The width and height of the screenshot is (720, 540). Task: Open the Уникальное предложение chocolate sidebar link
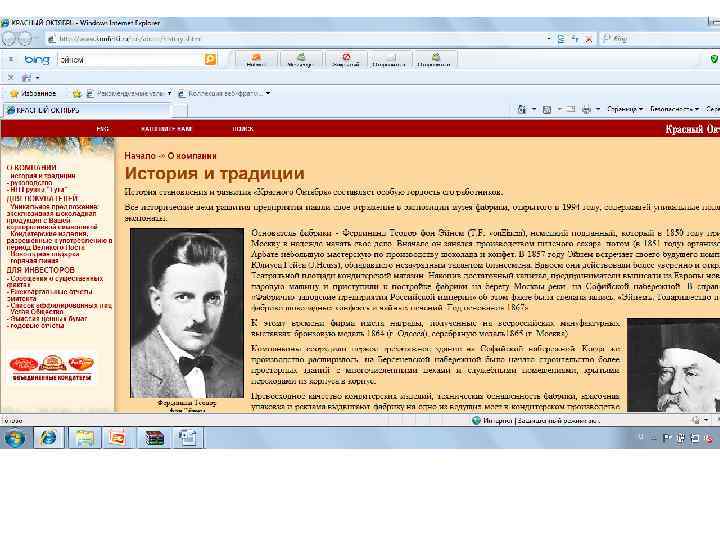(52, 217)
